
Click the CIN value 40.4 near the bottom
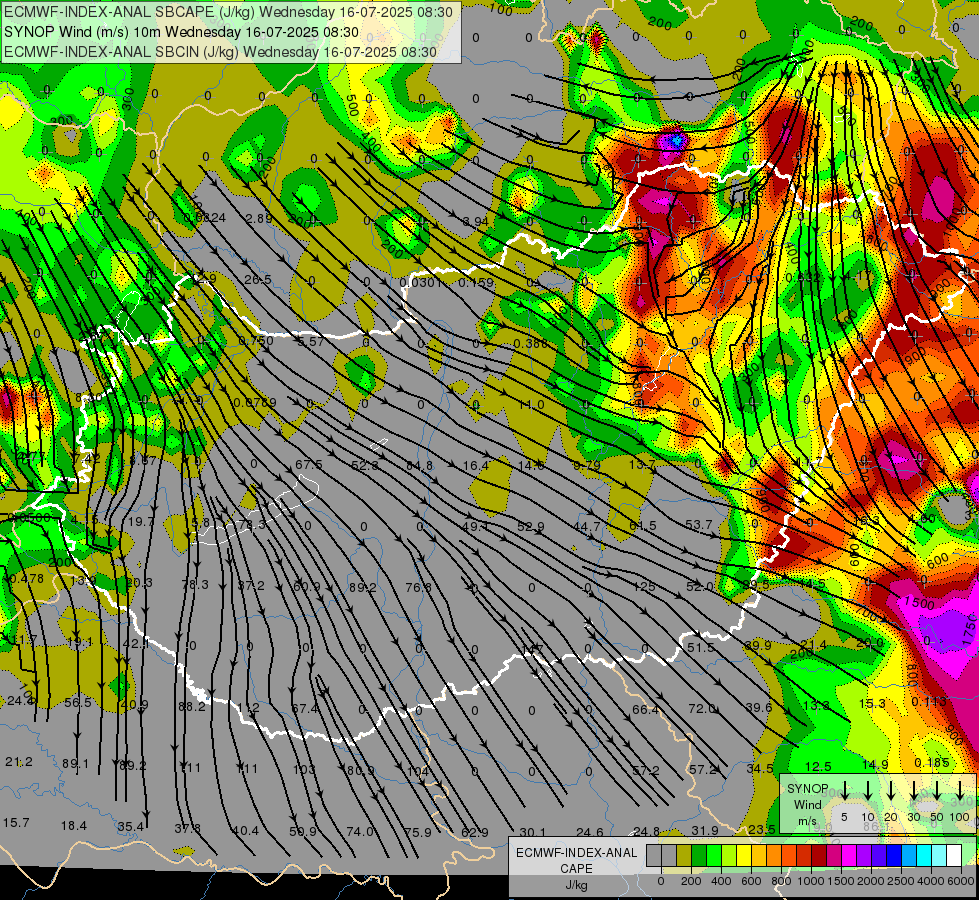coord(245,831)
